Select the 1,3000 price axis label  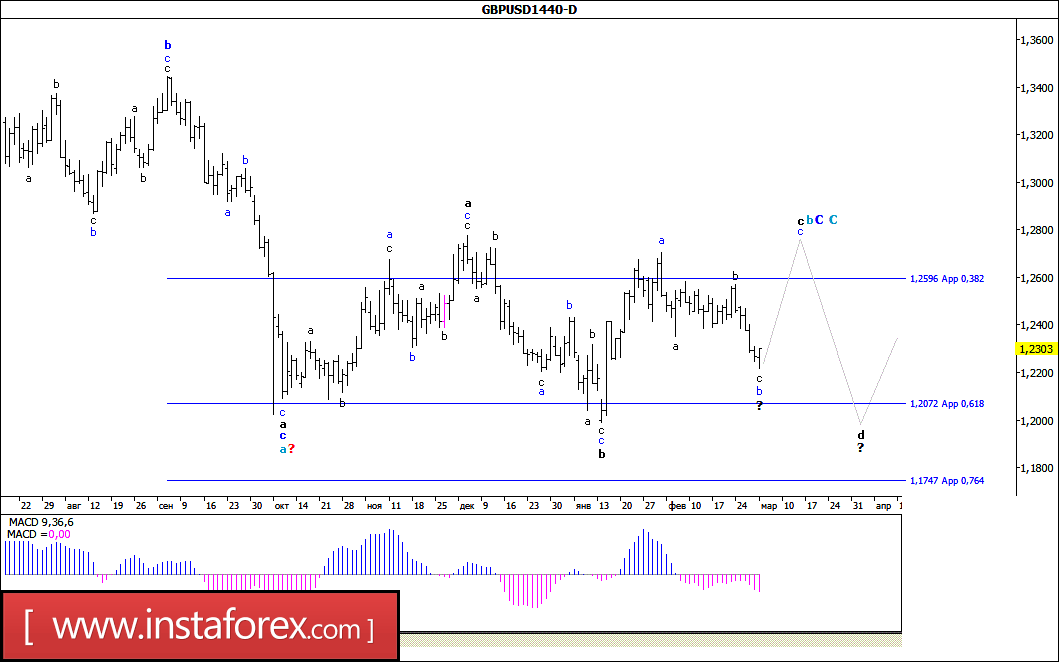pyautogui.click(x=1037, y=183)
